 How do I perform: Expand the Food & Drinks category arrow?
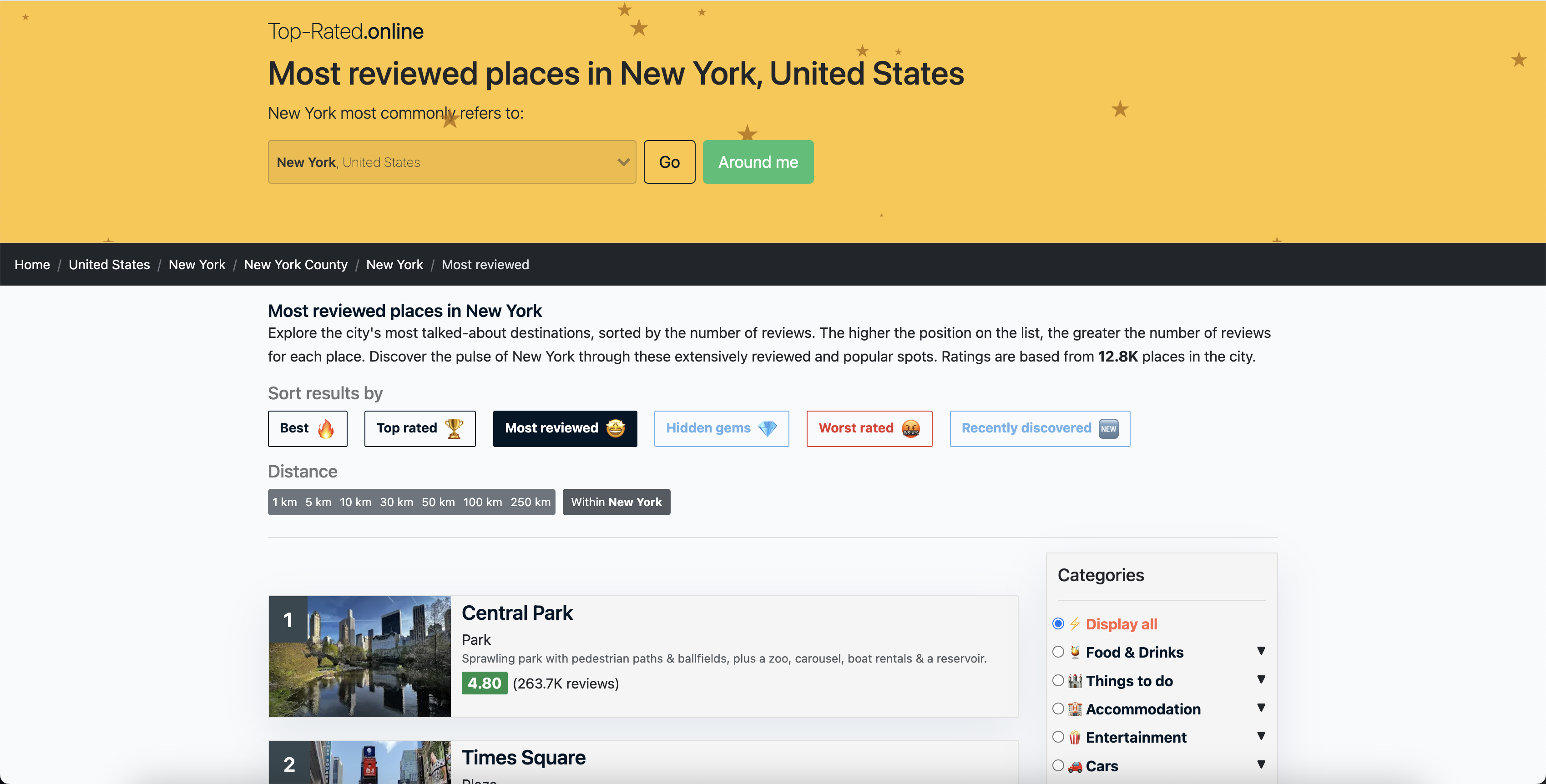tap(1261, 651)
